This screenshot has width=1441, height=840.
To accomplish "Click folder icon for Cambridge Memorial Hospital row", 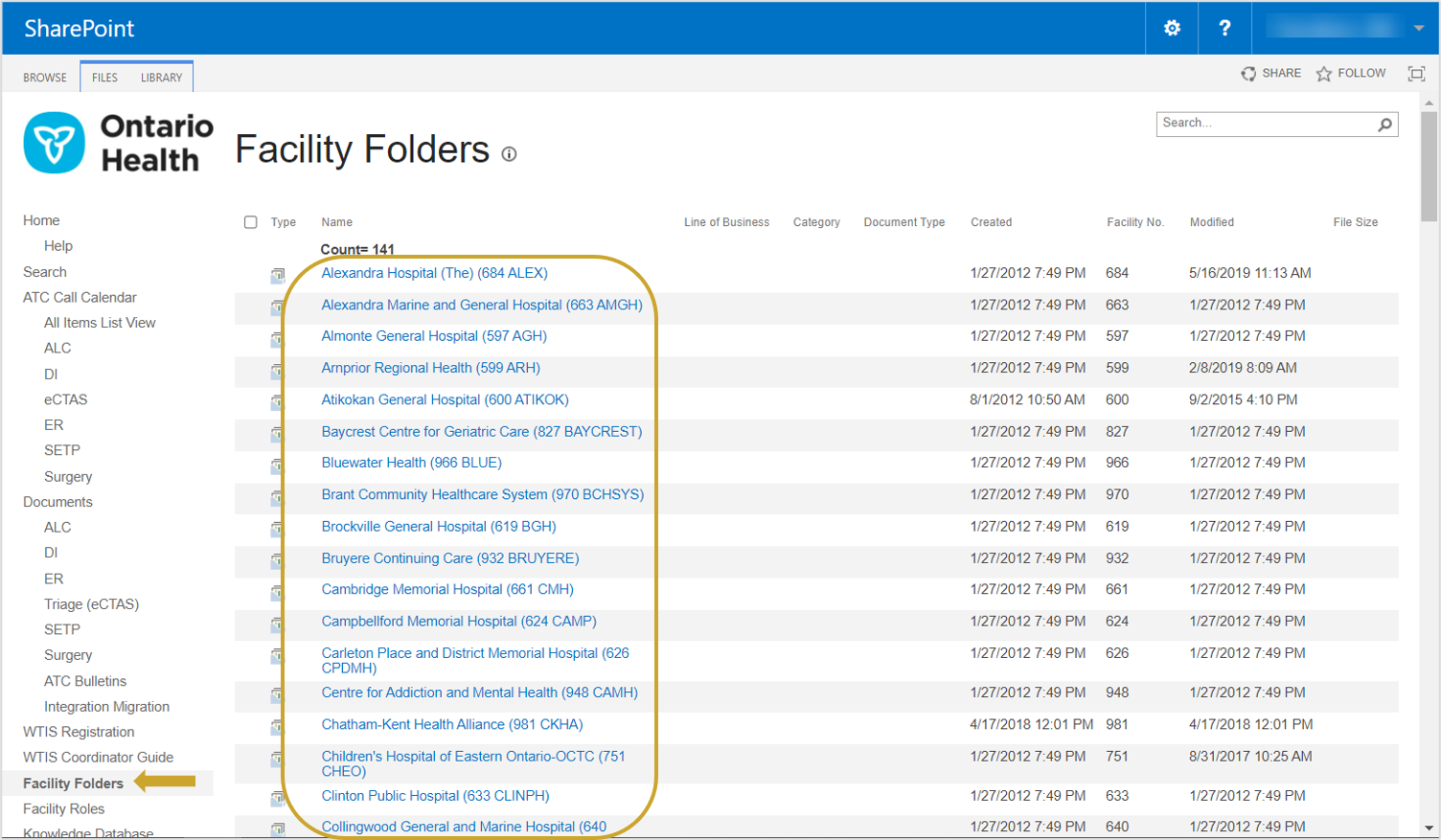I will click(278, 591).
